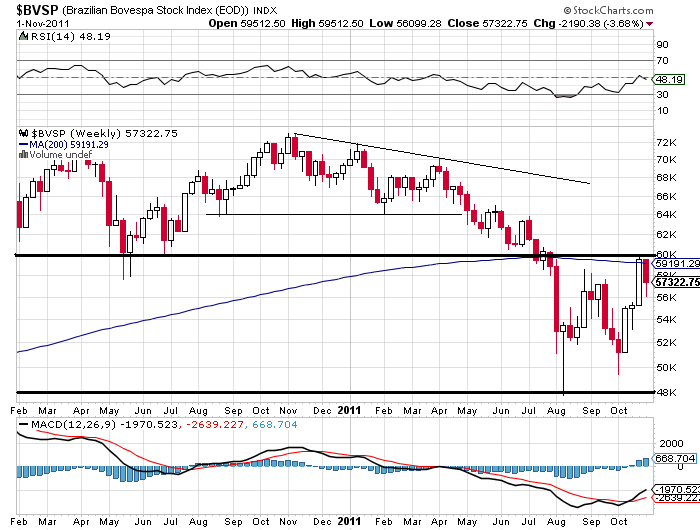Click the 48.19 RSI value tag
Viewport: 700px width, 530px height.
669,79
